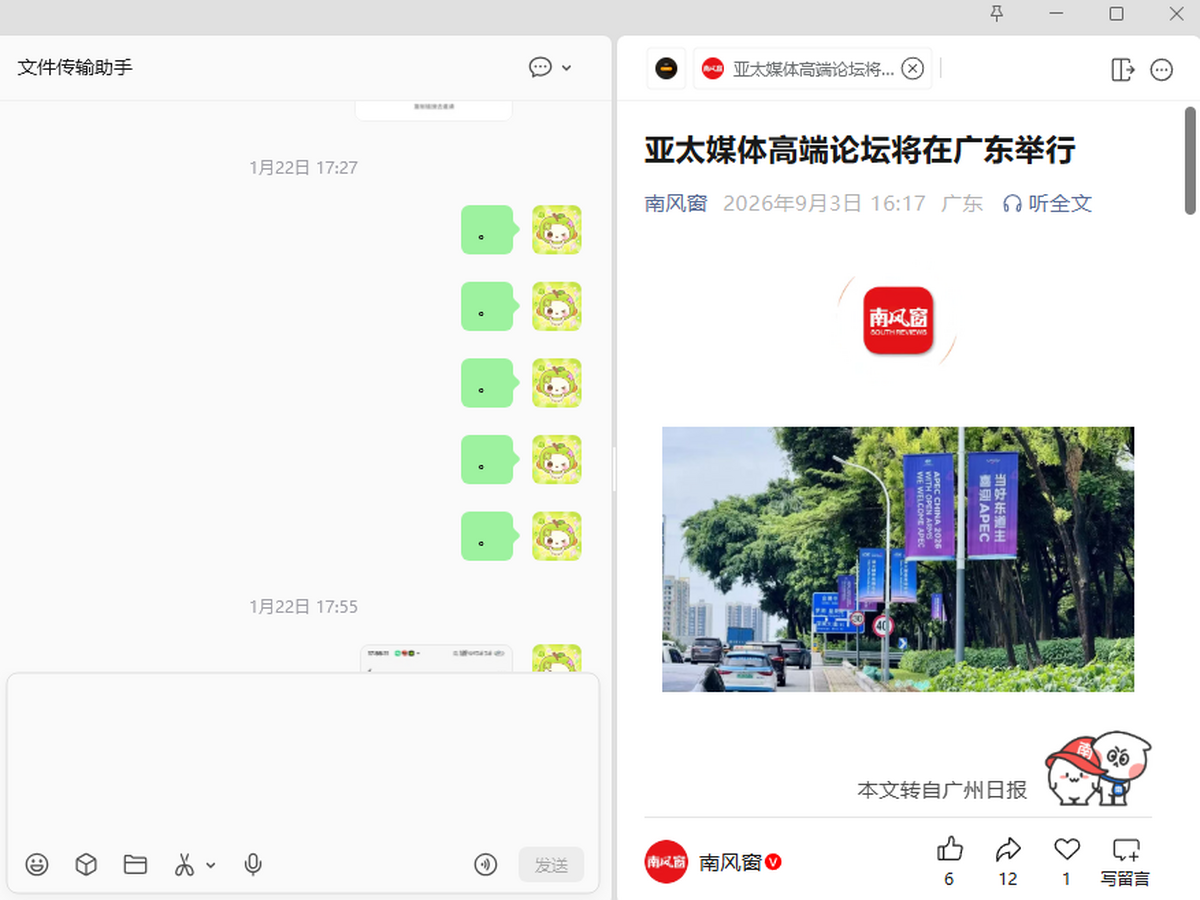Switch to the dark-icon browser tab
This screenshot has width=1200, height=900.
pyautogui.click(x=666, y=68)
